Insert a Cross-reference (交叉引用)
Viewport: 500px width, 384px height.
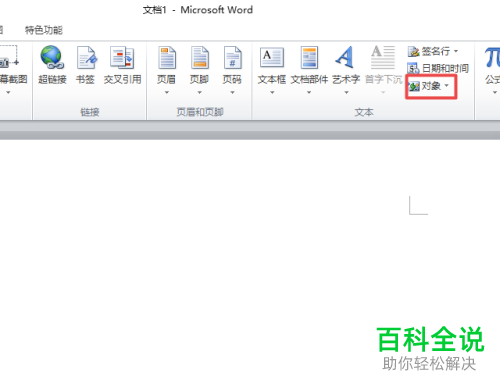click(x=122, y=65)
